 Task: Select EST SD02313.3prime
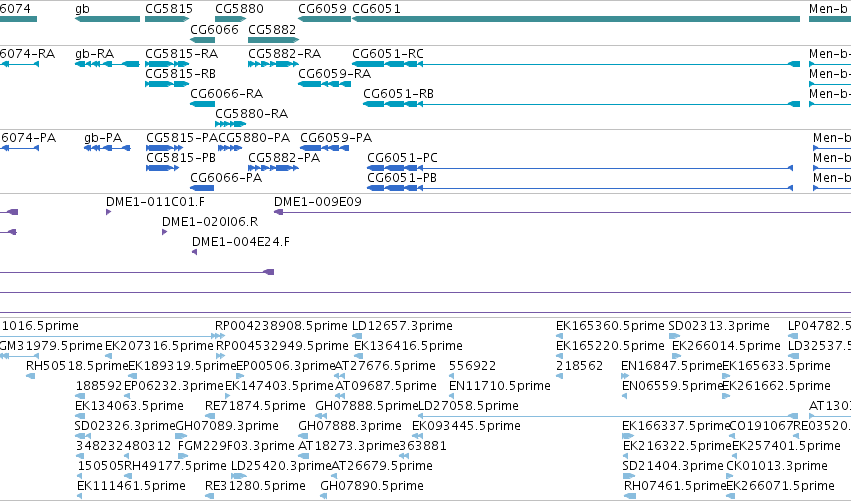click(x=719, y=326)
